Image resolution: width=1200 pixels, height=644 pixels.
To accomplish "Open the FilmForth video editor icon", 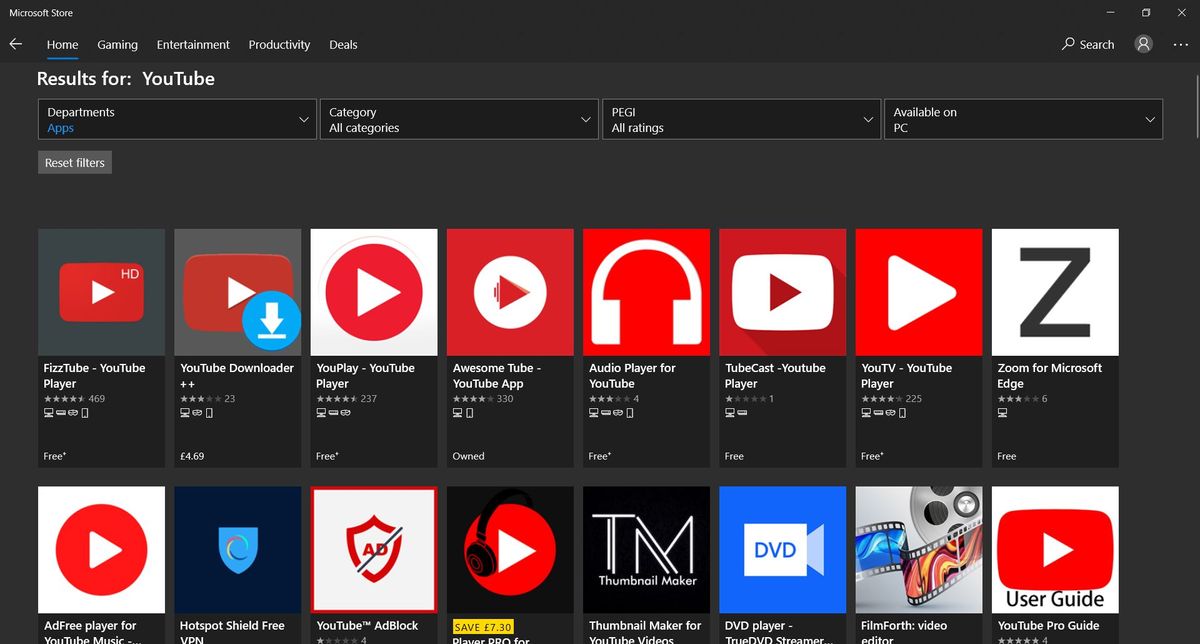I will (918, 549).
